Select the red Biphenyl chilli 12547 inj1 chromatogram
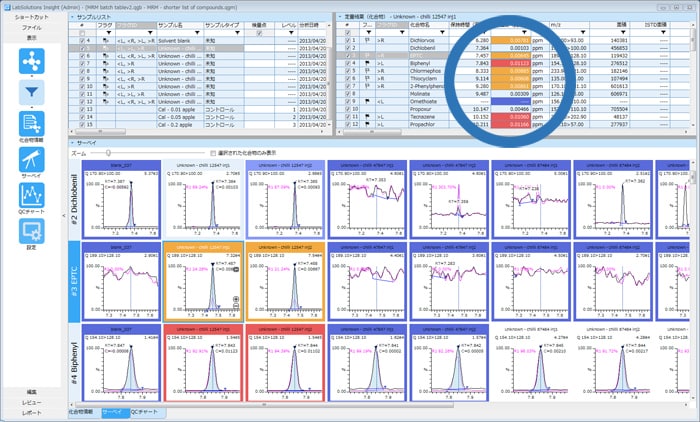This screenshot has height=422, width=700. (203, 363)
